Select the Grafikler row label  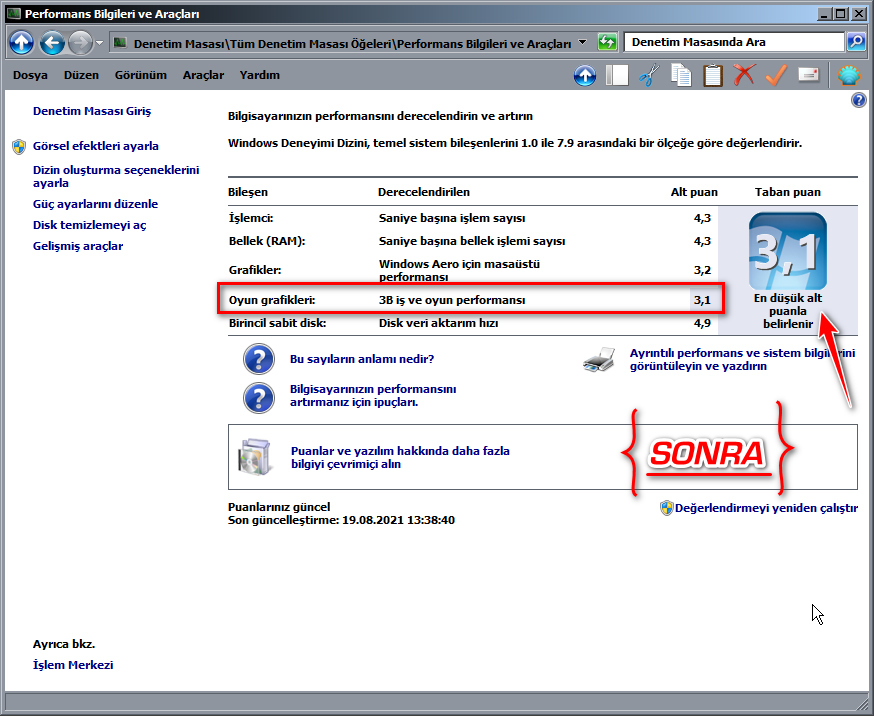pos(255,270)
